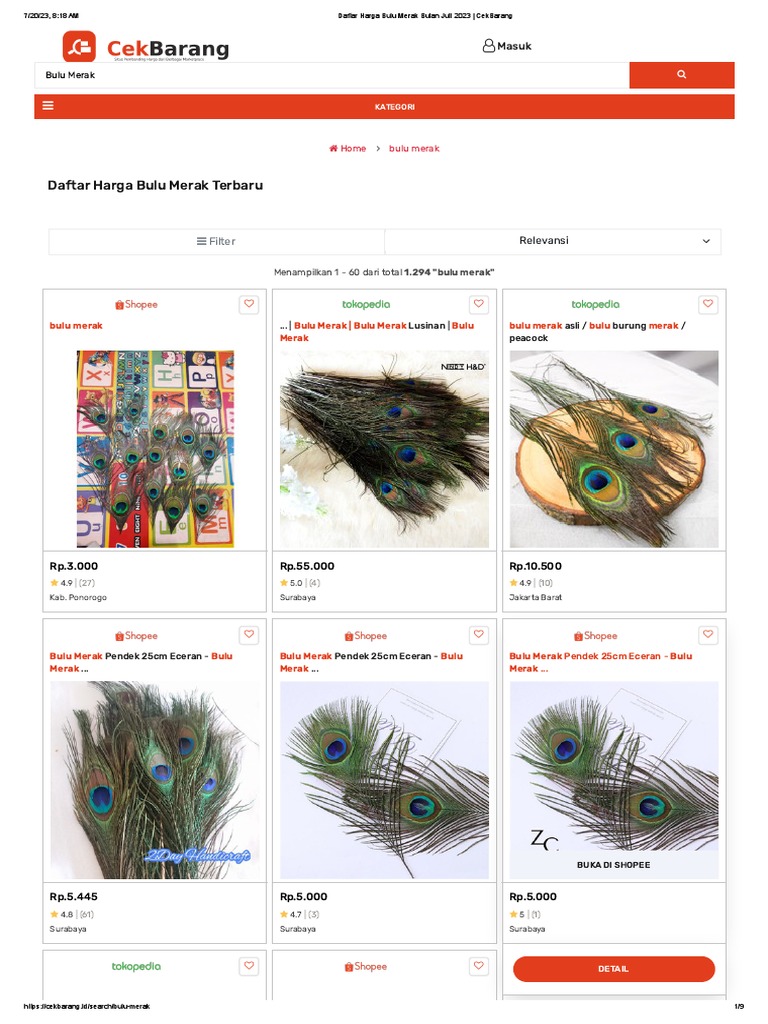Click the orange search magnifier button
768x1024 pixels.
681,74
